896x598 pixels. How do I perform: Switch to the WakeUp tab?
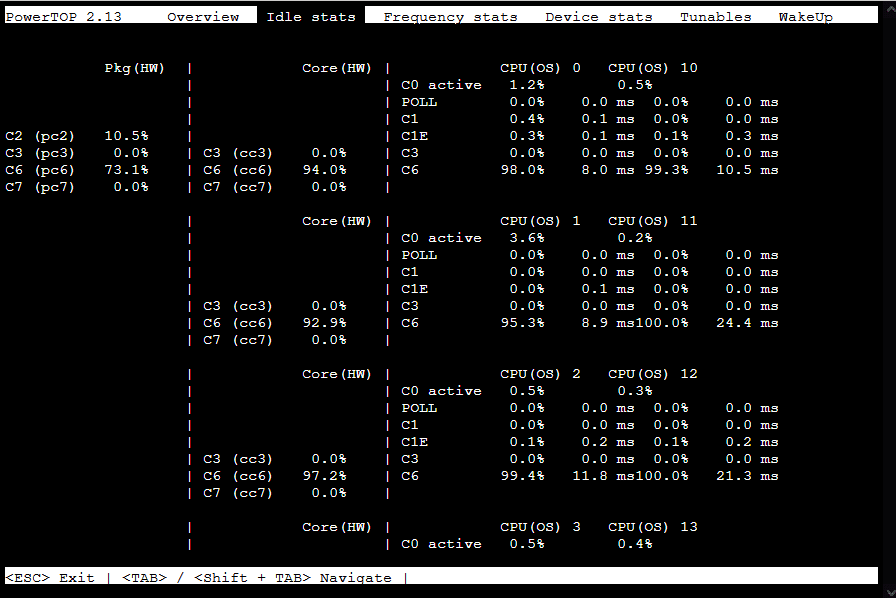coord(806,17)
